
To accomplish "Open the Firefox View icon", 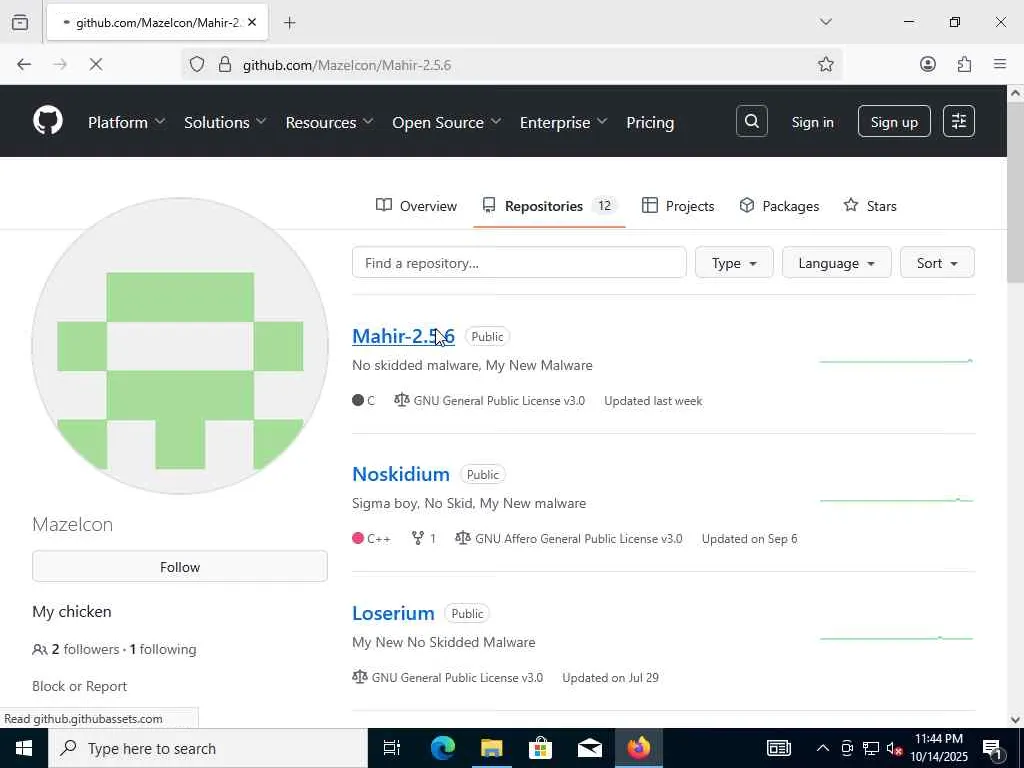I will (x=20, y=22).
